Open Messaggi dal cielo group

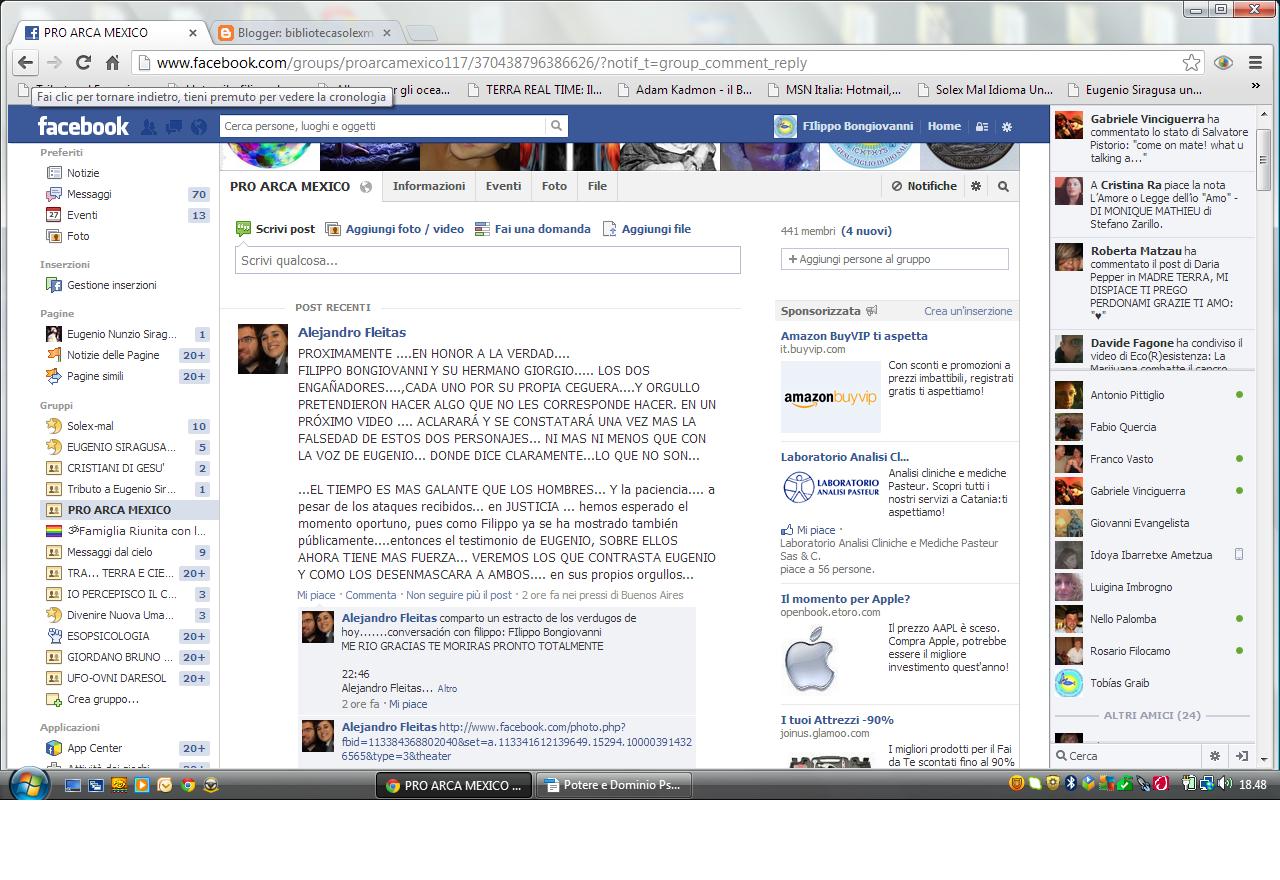[110, 552]
